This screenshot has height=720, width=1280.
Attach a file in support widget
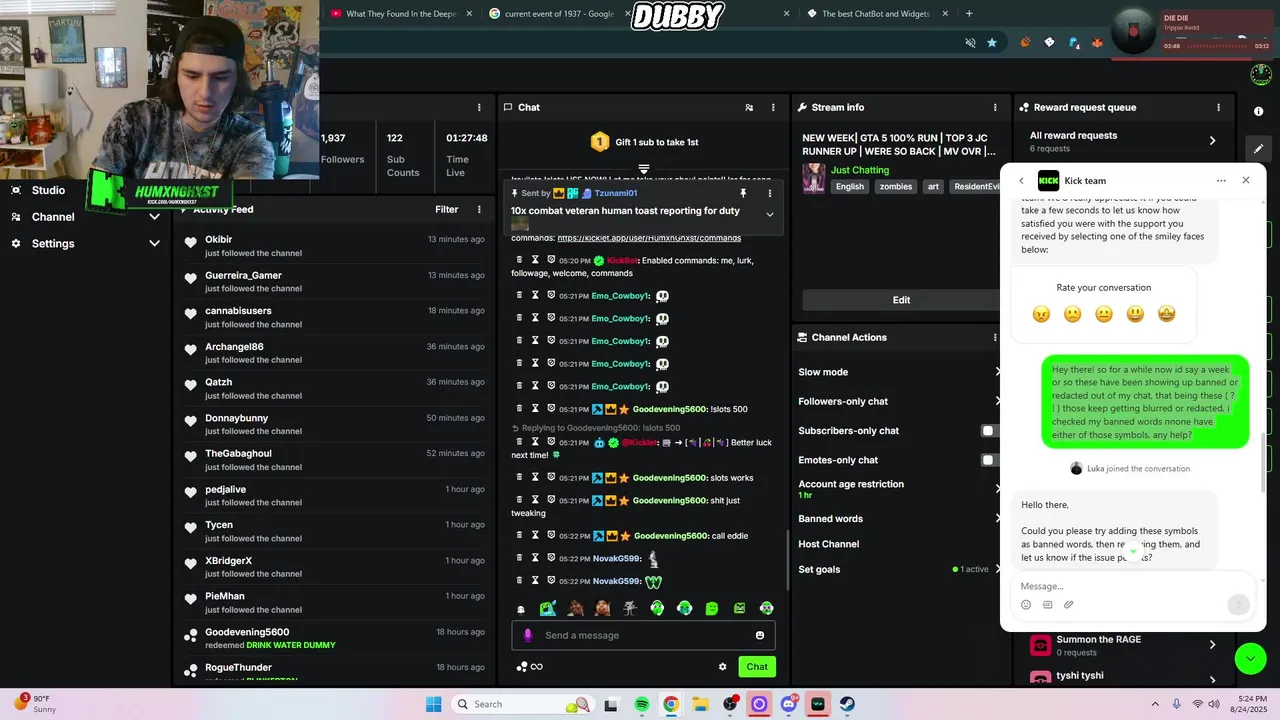1068,605
